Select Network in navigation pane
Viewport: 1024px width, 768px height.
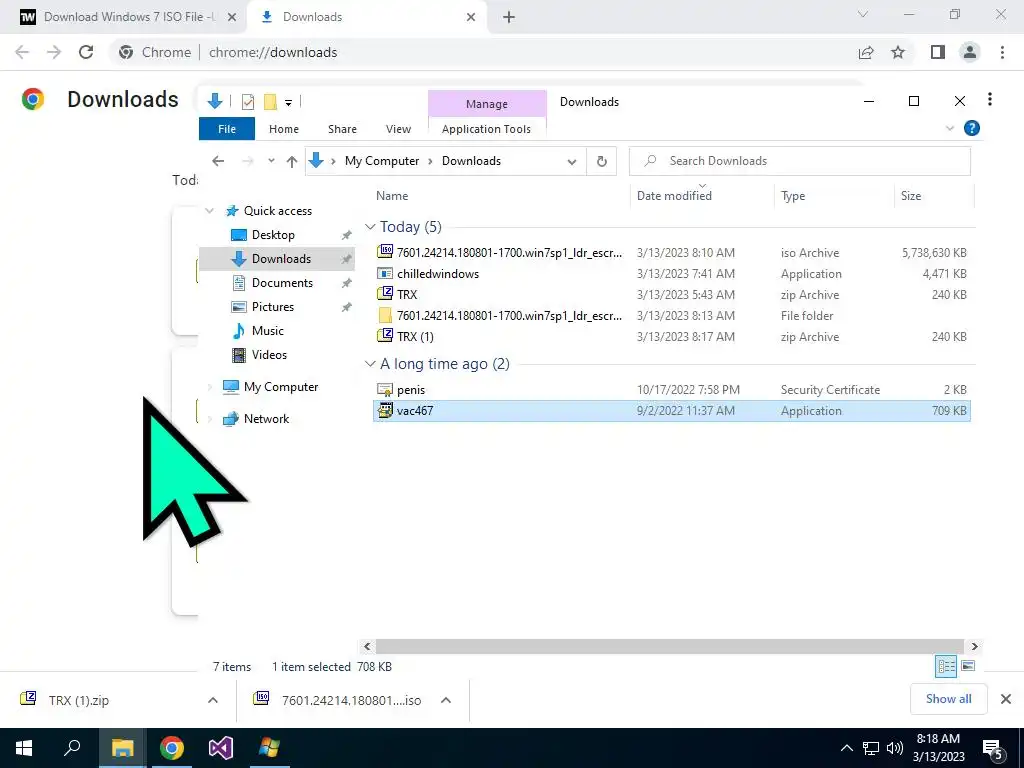pyautogui.click(x=266, y=419)
